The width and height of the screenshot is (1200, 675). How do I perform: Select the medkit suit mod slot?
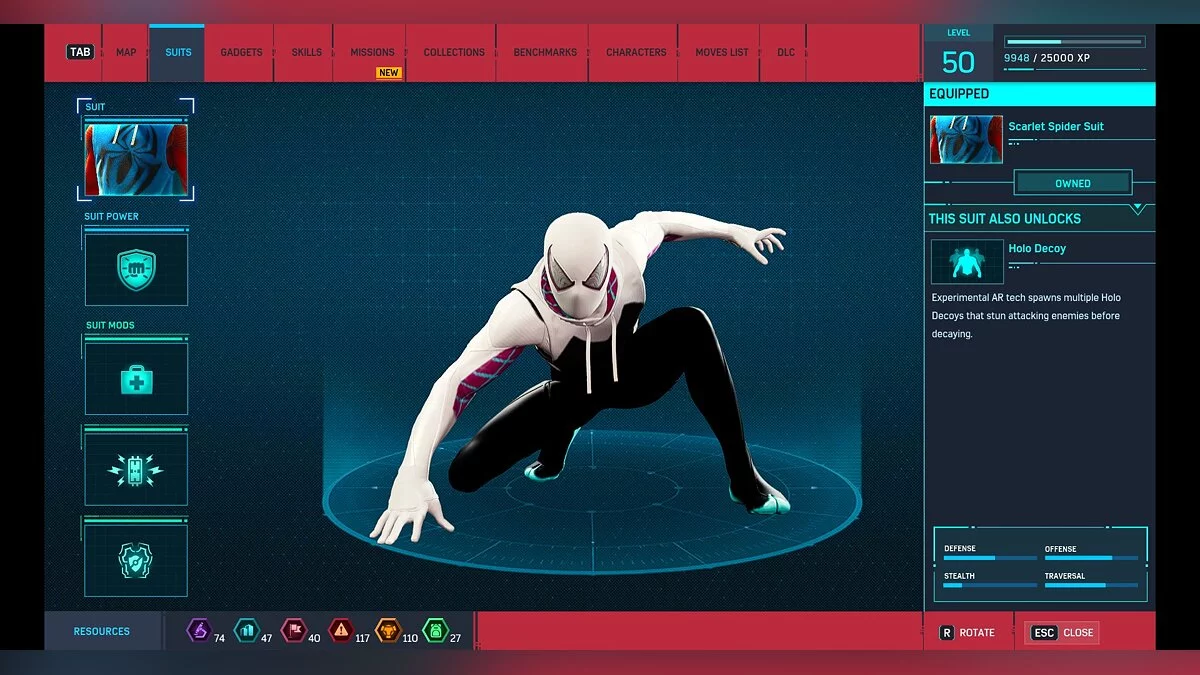tap(136, 379)
